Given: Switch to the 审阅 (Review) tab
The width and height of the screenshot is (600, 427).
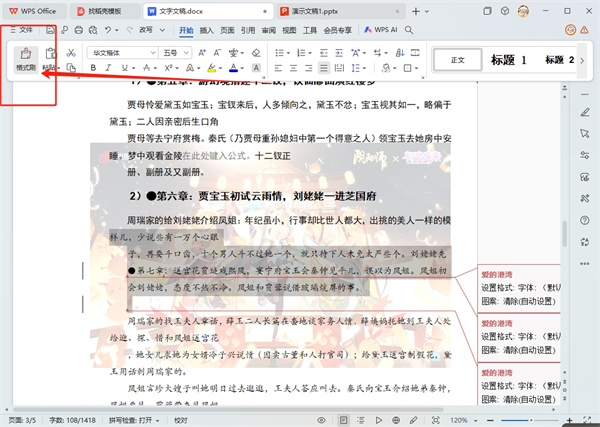Looking at the screenshot, I should point(268,30).
